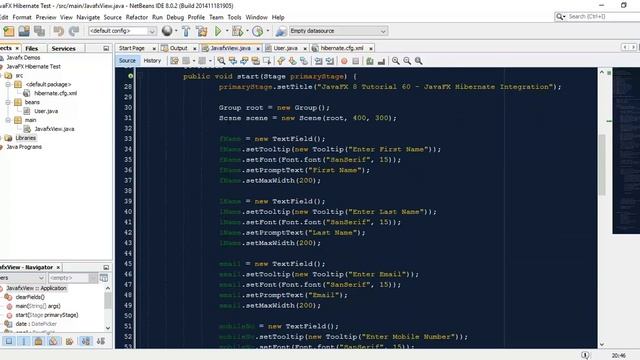640x360 pixels.
Task: Click the Next Bookmark icon
Action: tap(292, 61)
